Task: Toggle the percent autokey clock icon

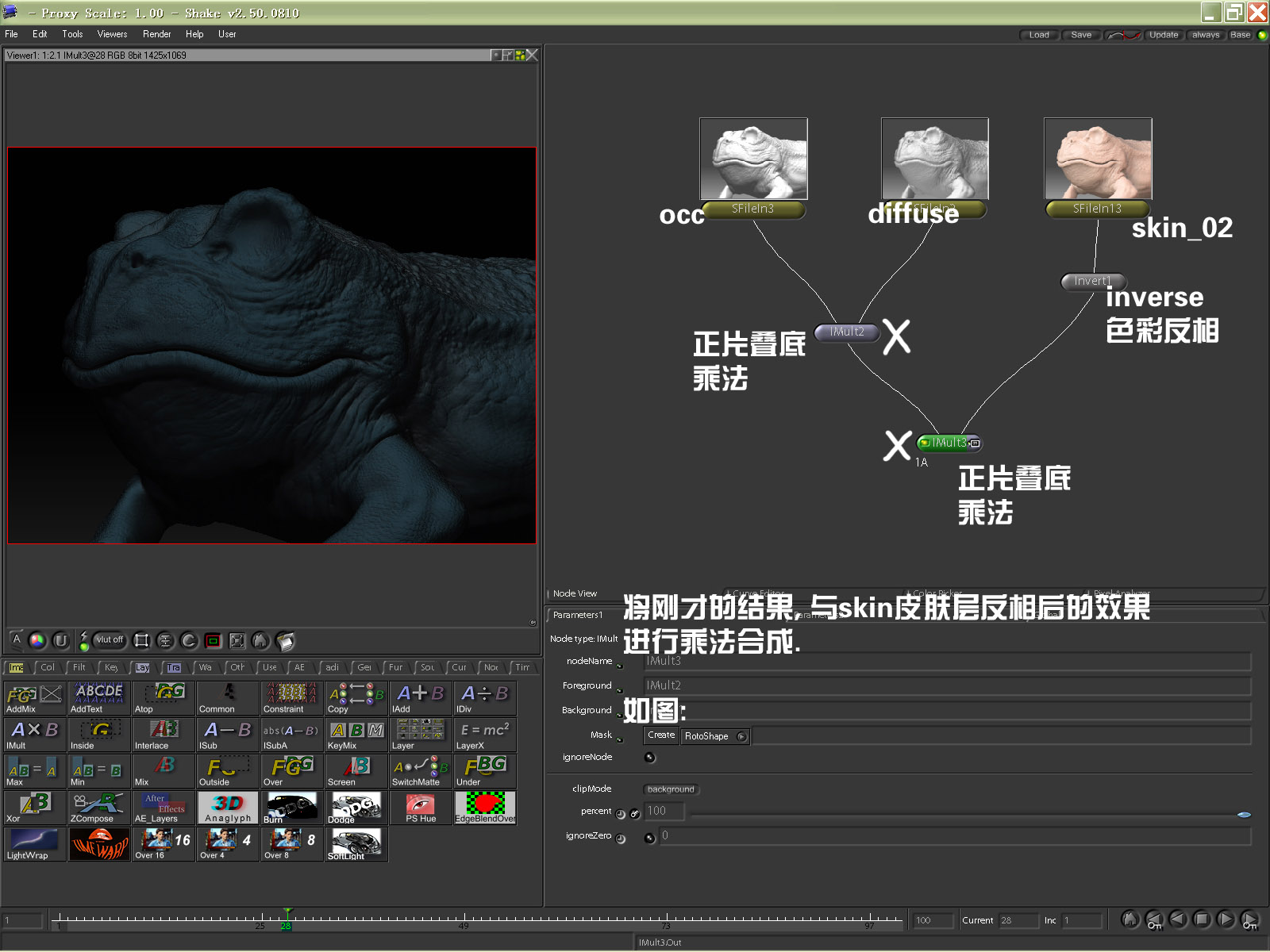Action: (621, 814)
